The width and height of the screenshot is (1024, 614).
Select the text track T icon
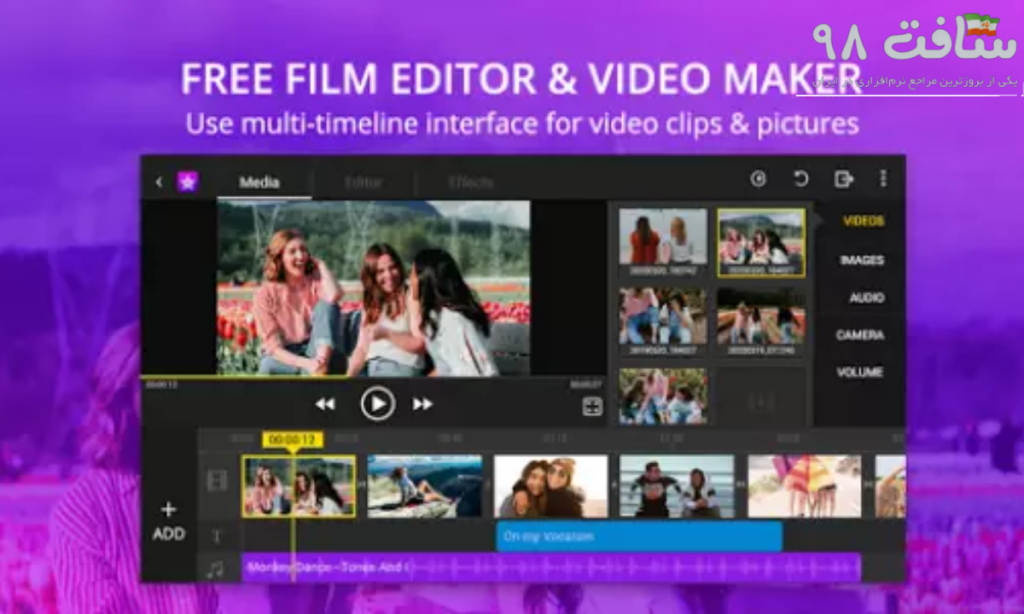[x=216, y=537]
